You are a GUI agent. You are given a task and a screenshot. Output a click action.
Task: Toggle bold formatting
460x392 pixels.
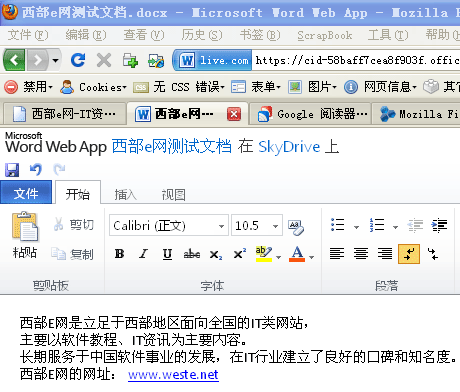pyautogui.click(x=120, y=254)
